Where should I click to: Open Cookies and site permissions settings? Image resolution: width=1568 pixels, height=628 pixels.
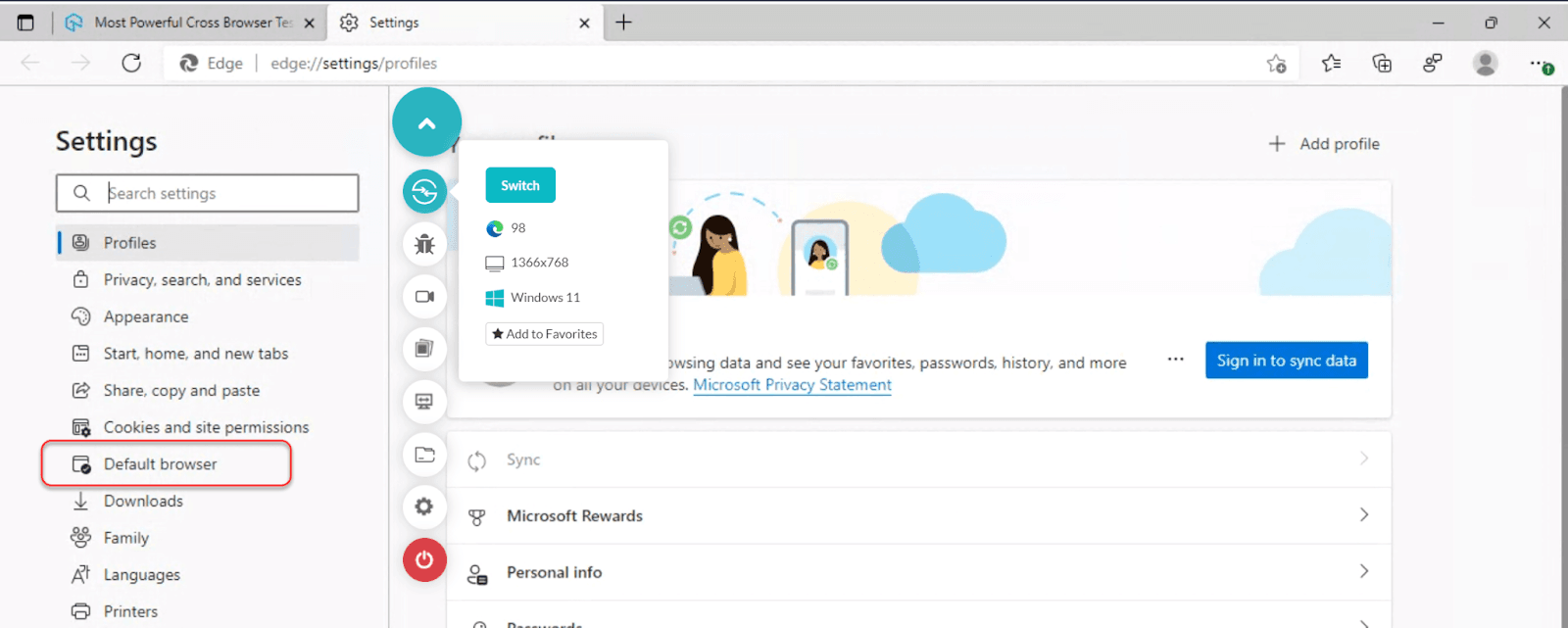tap(208, 427)
